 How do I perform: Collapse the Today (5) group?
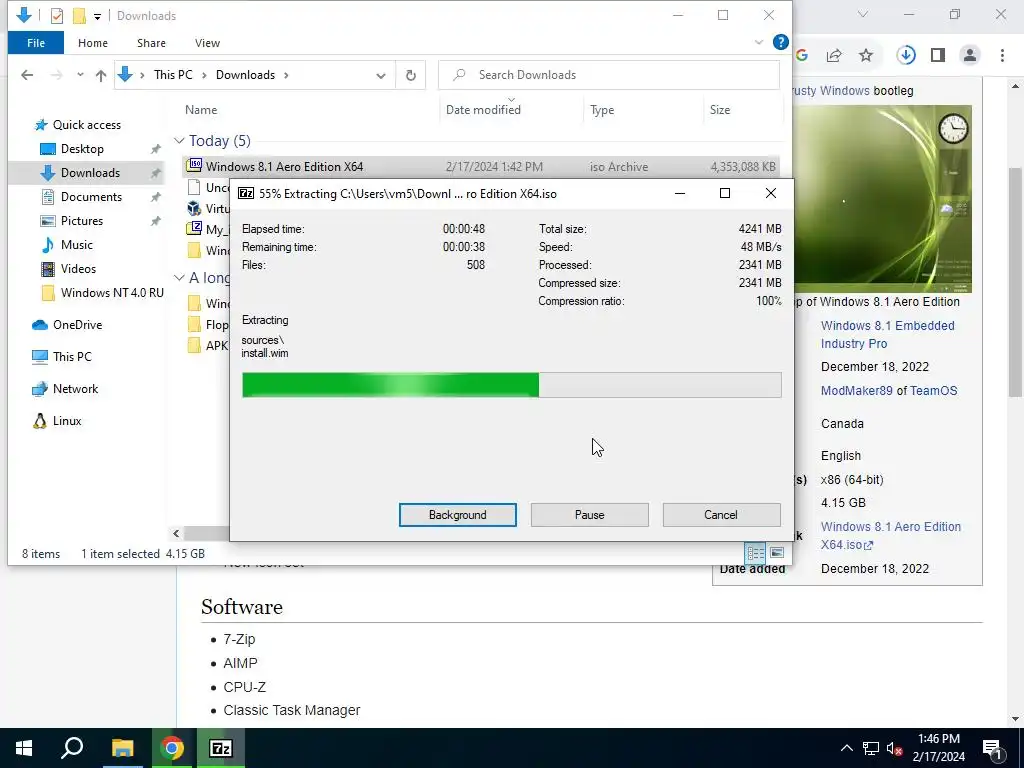[179, 140]
